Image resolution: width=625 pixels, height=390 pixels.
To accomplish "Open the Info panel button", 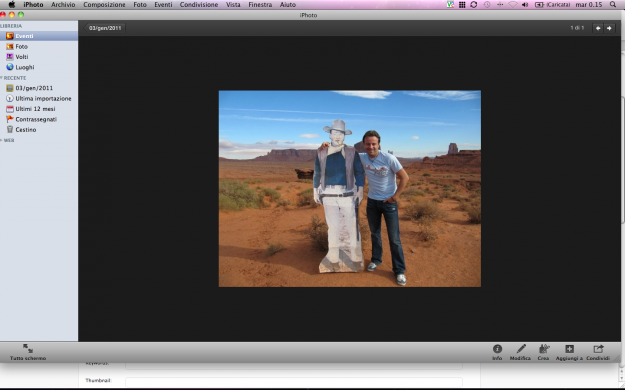I will click(x=497, y=353).
